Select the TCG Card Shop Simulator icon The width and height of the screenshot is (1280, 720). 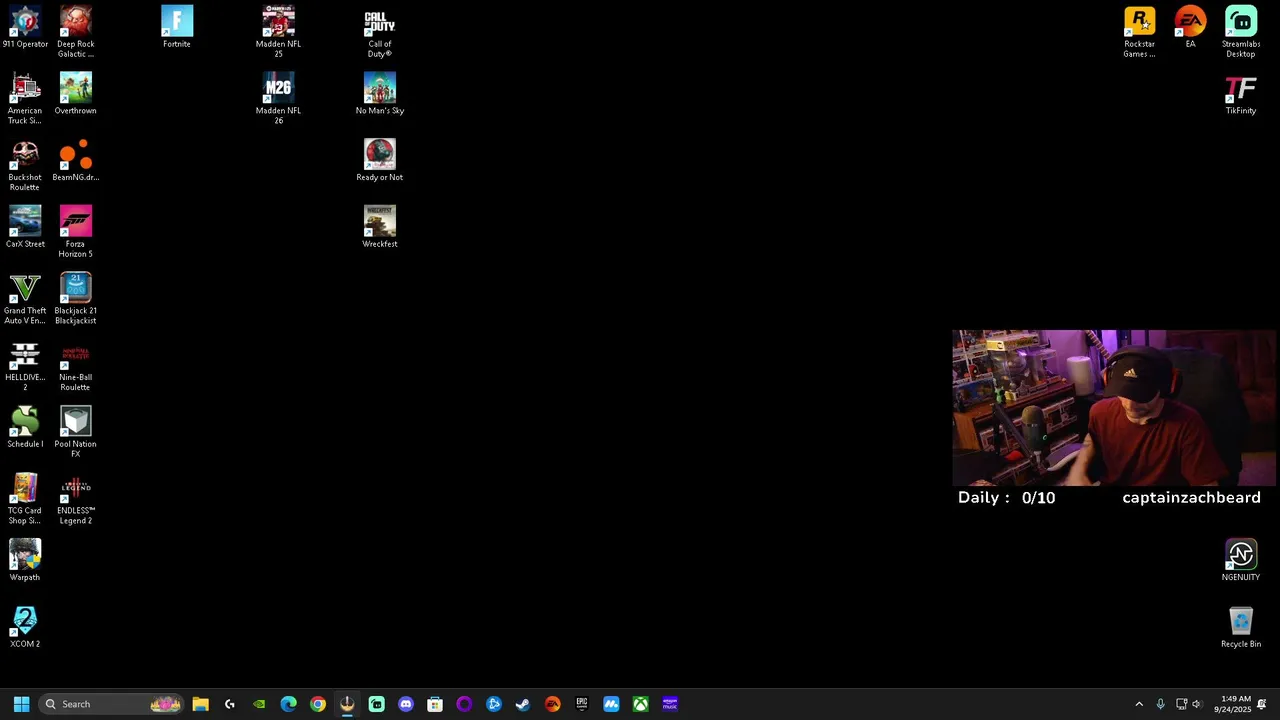coord(25,498)
